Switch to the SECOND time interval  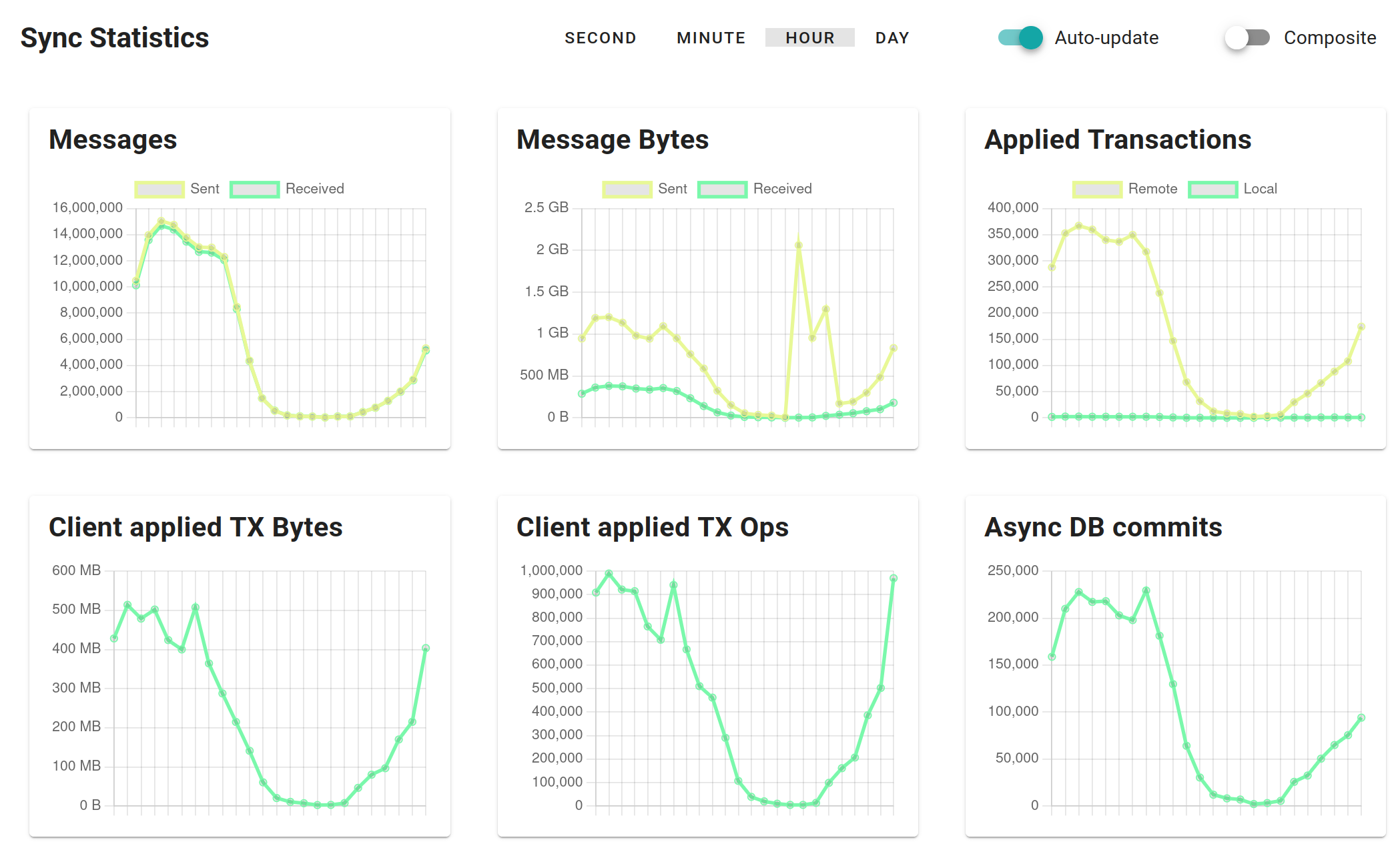pyautogui.click(x=600, y=38)
